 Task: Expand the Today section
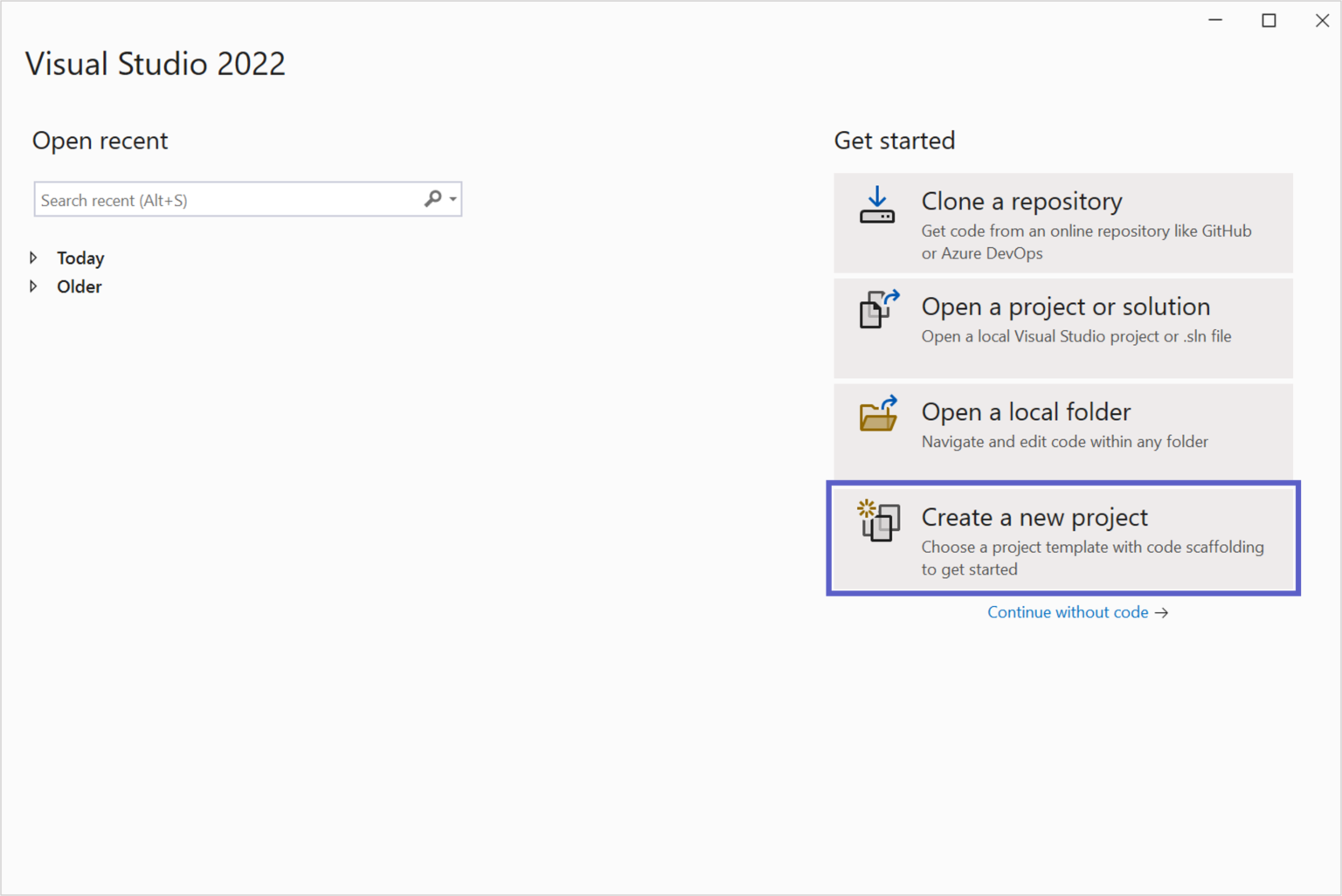33,257
